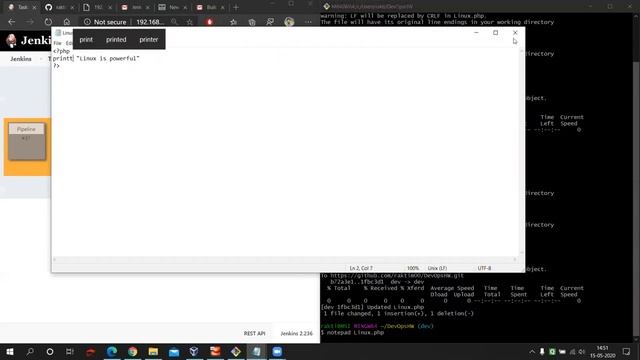Open the REST API link
This screenshot has height=360, width=640.
[254, 333]
